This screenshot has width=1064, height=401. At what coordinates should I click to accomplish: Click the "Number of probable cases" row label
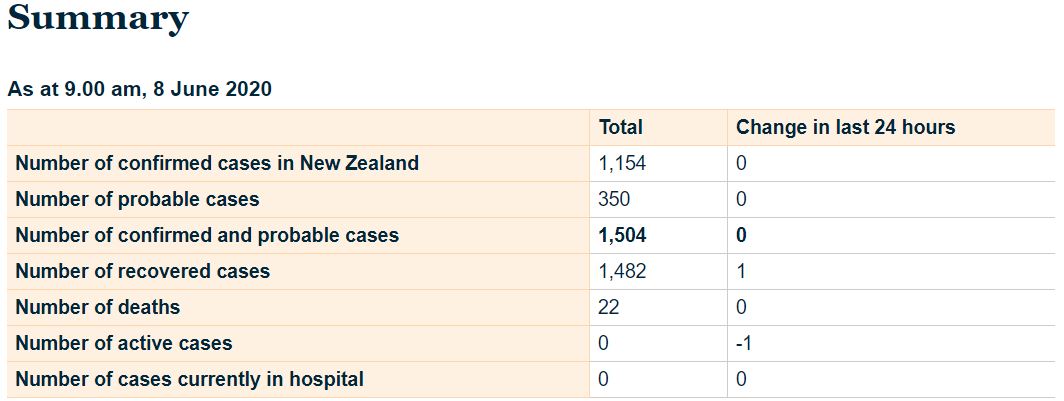click(x=137, y=199)
